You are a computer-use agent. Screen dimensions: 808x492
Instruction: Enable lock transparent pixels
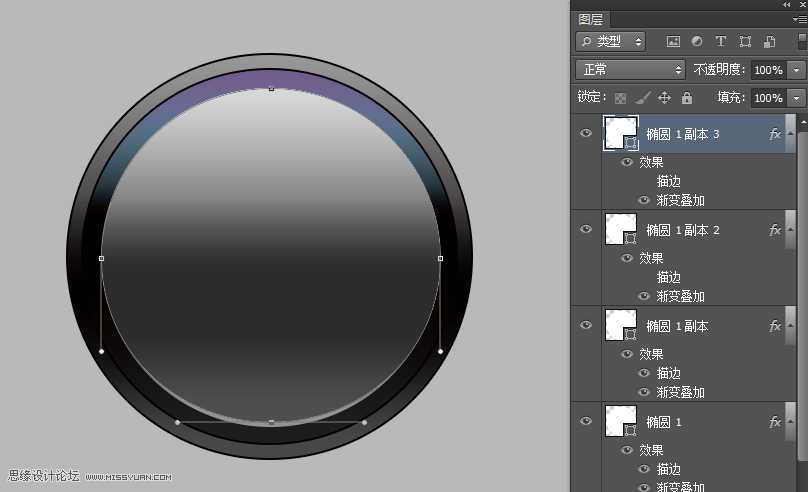pos(620,98)
